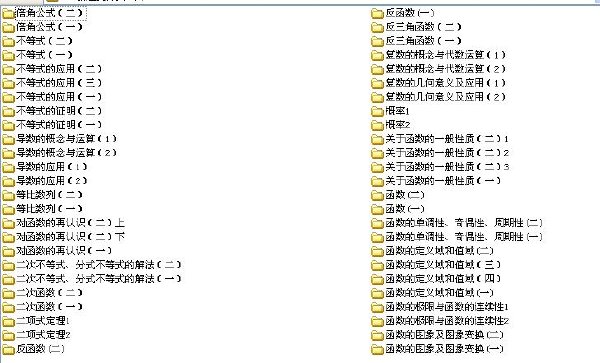Select the 复数的概念与代数运算（2） folder name
Screen dimensions: 600x363
pyautogui.click(x=446, y=69)
